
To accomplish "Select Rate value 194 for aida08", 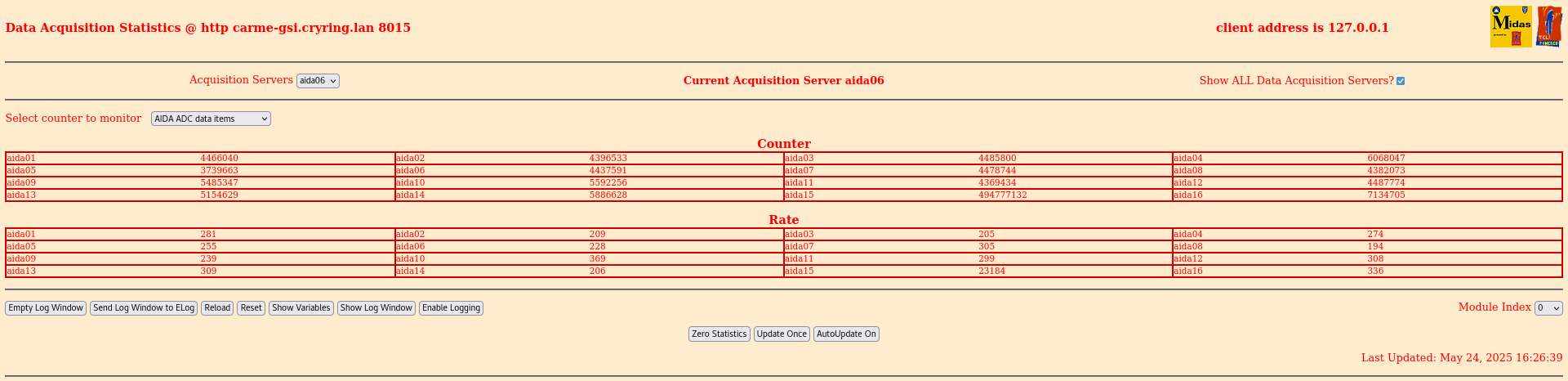I will click(1375, 247).
